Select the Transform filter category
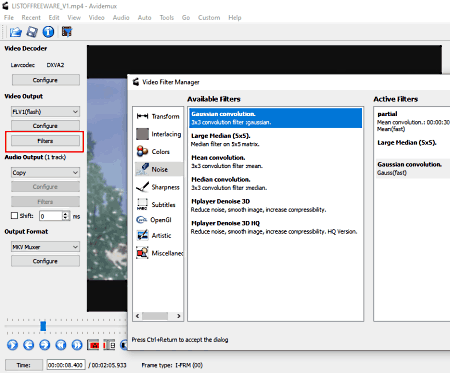Image resolution: width=450 pixels, height=373 pixels. (x=158, y=116)
